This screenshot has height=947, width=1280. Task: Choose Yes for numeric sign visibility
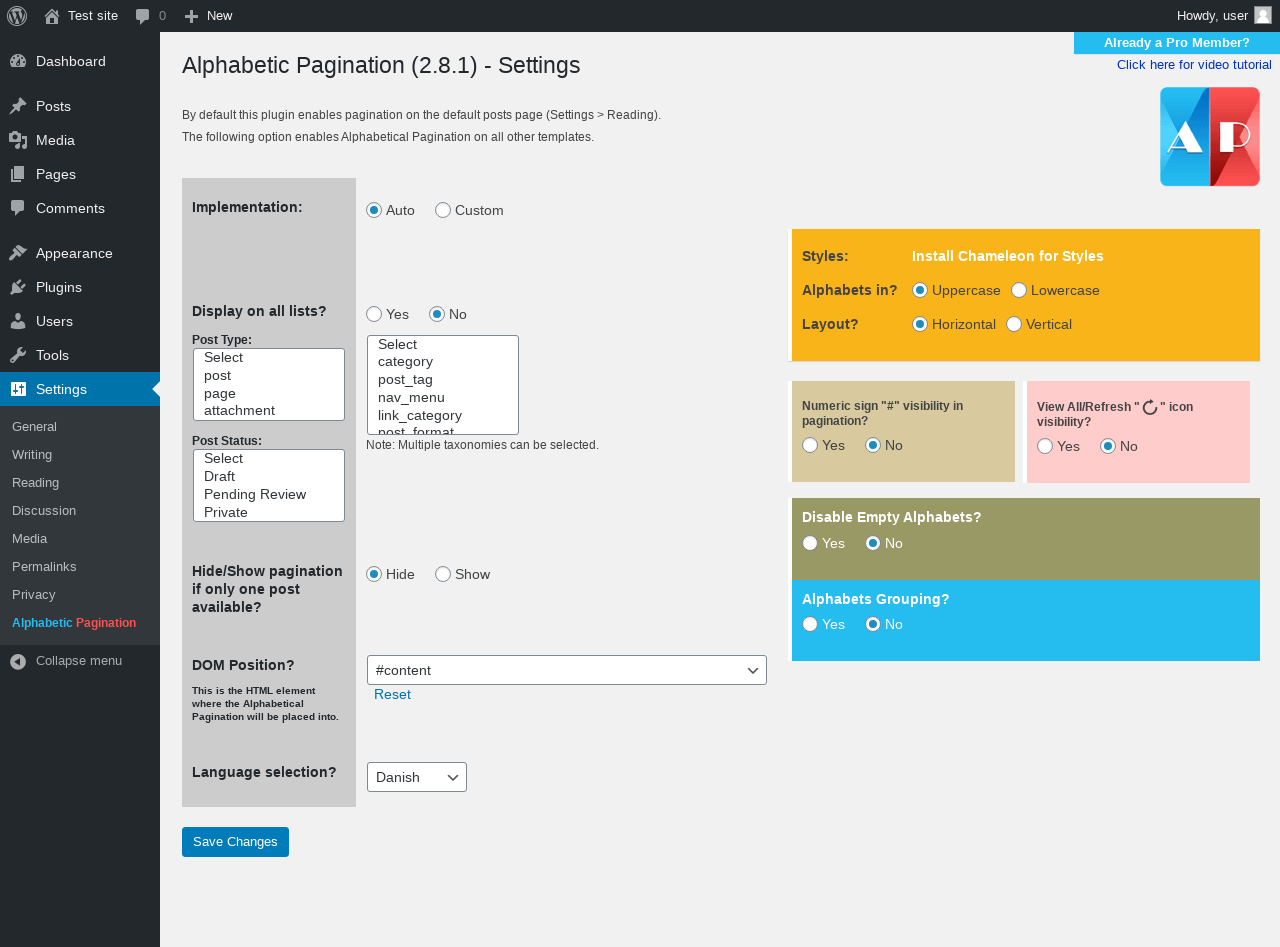click(810, 445)
